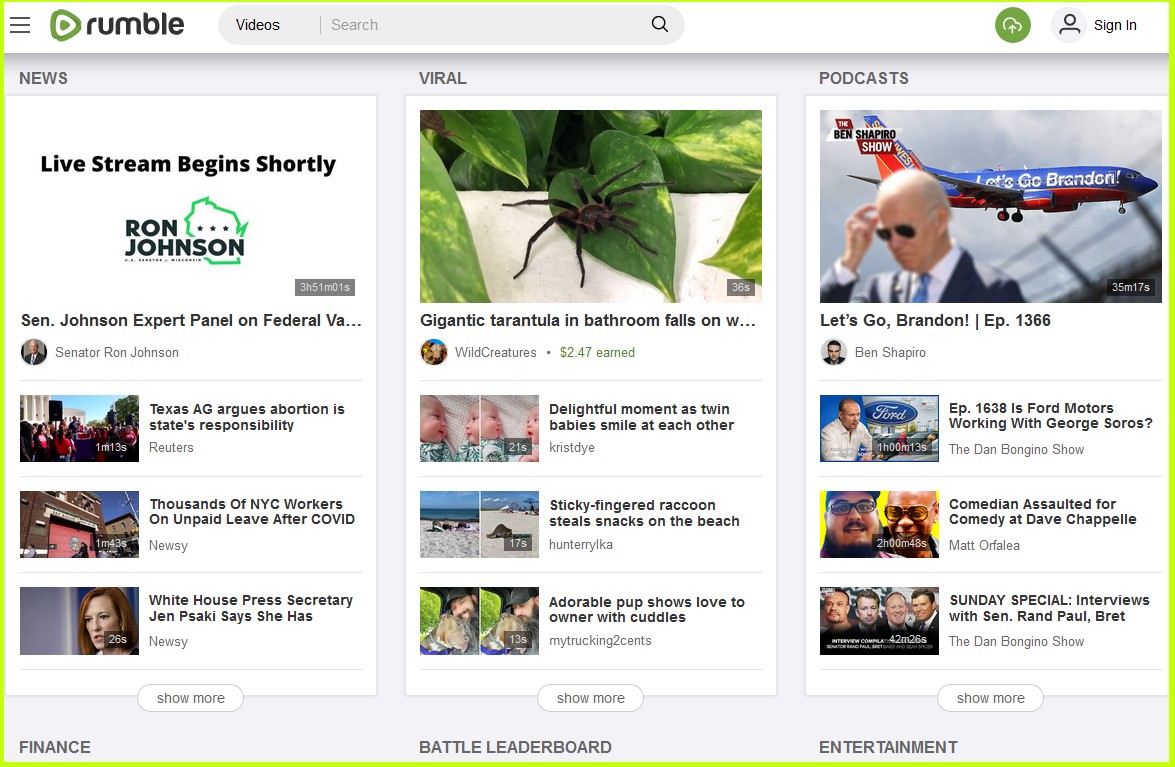Click the Sign In button
1175x767 pixels.
[x=1116, y=25]
